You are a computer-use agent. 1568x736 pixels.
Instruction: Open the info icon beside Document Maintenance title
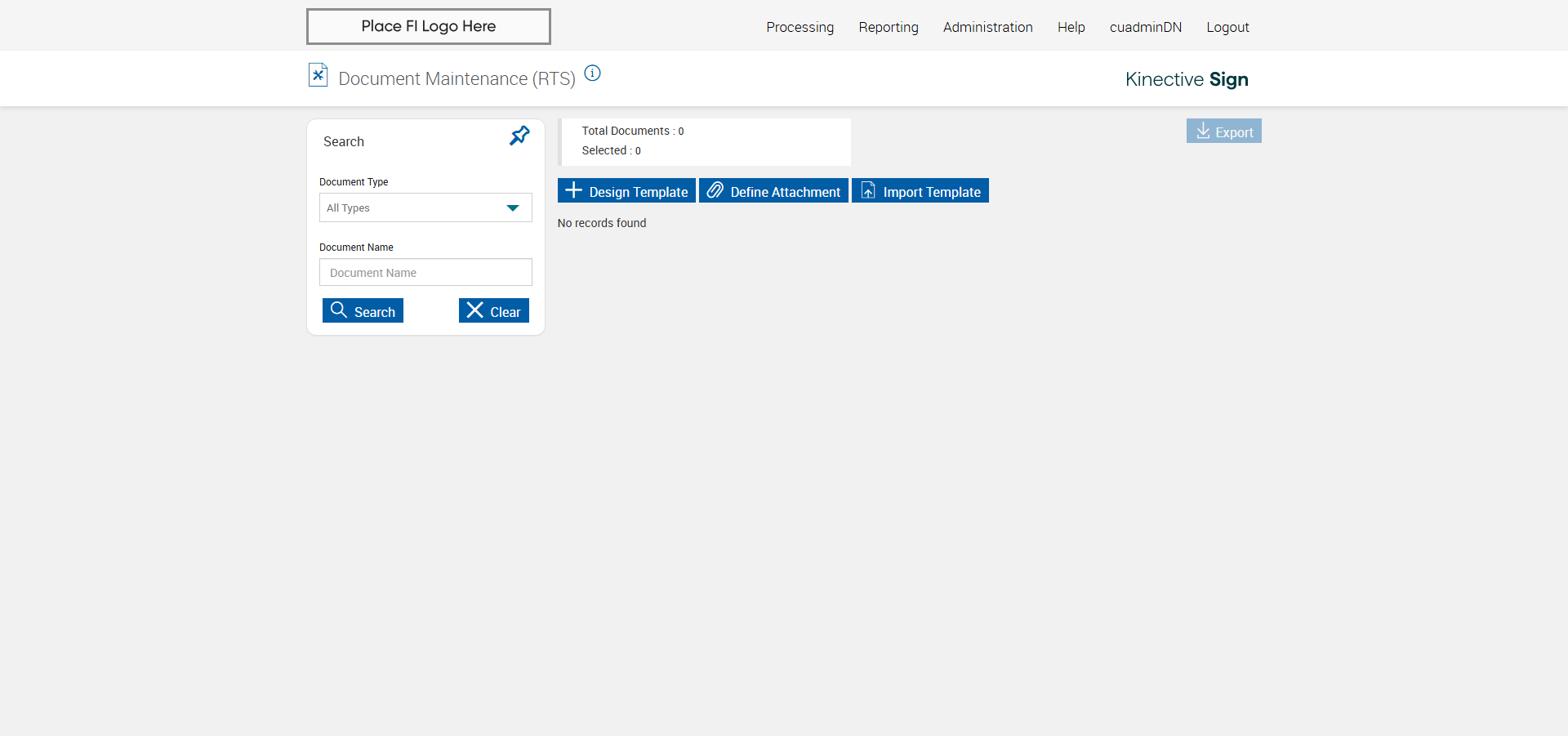coord(593,74)
